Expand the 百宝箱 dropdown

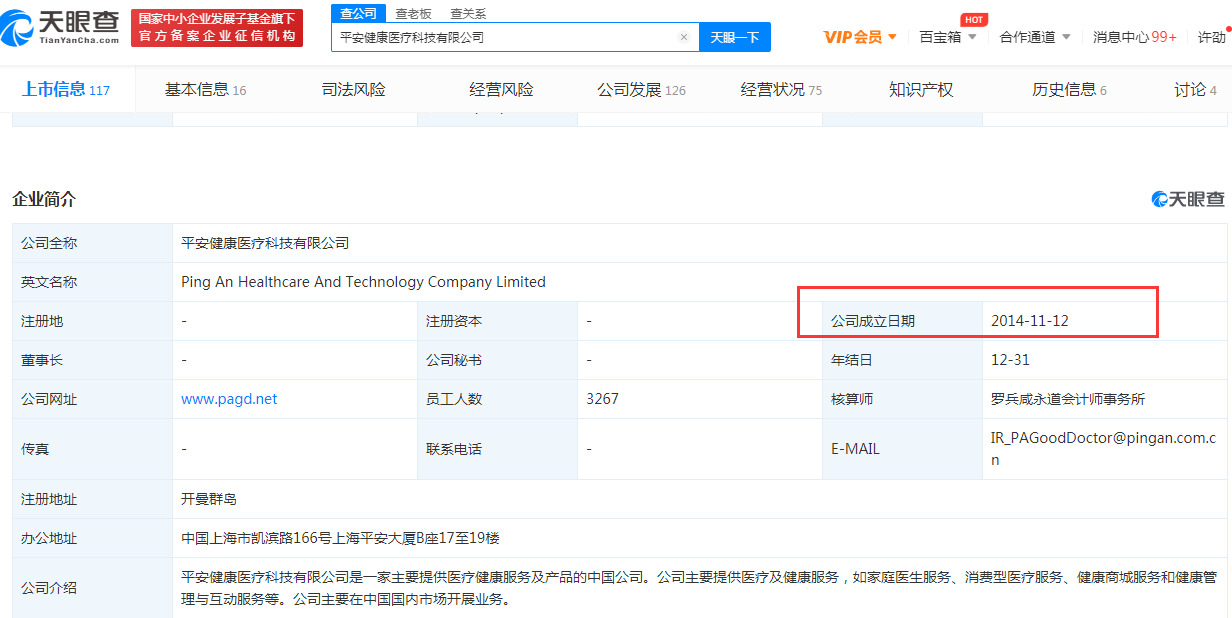coord(948,37)
